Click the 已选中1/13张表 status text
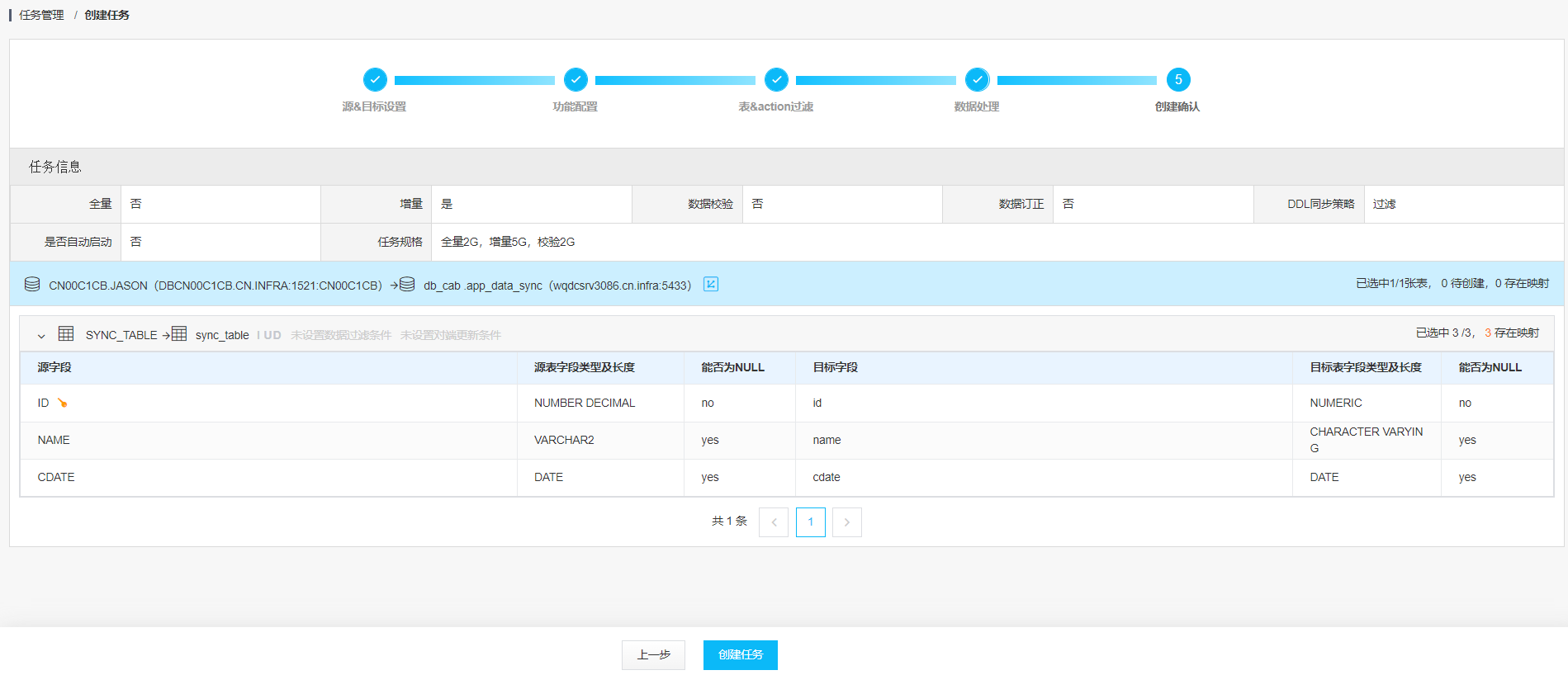 click(1393, 283)
